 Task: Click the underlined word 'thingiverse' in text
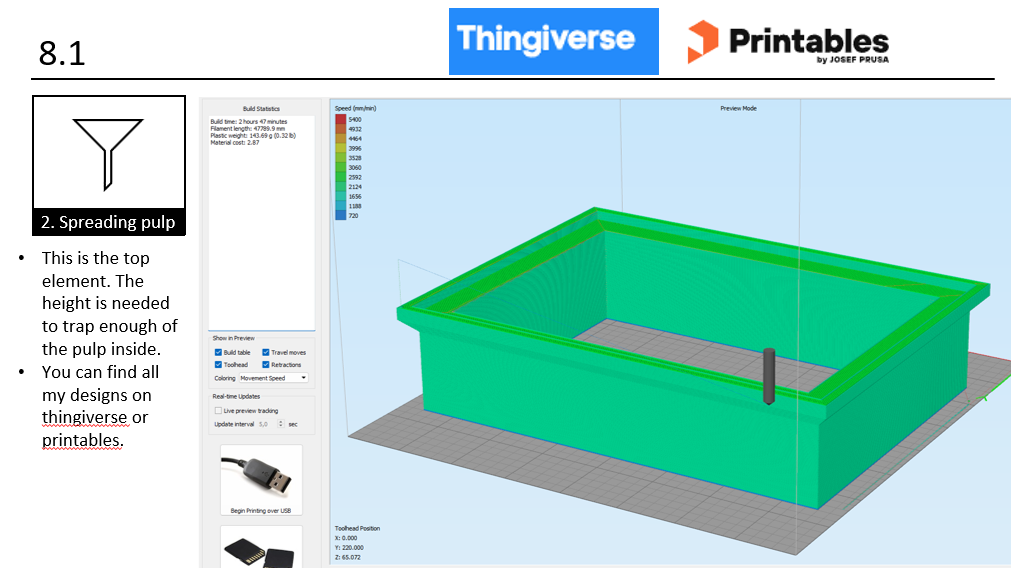84,418
